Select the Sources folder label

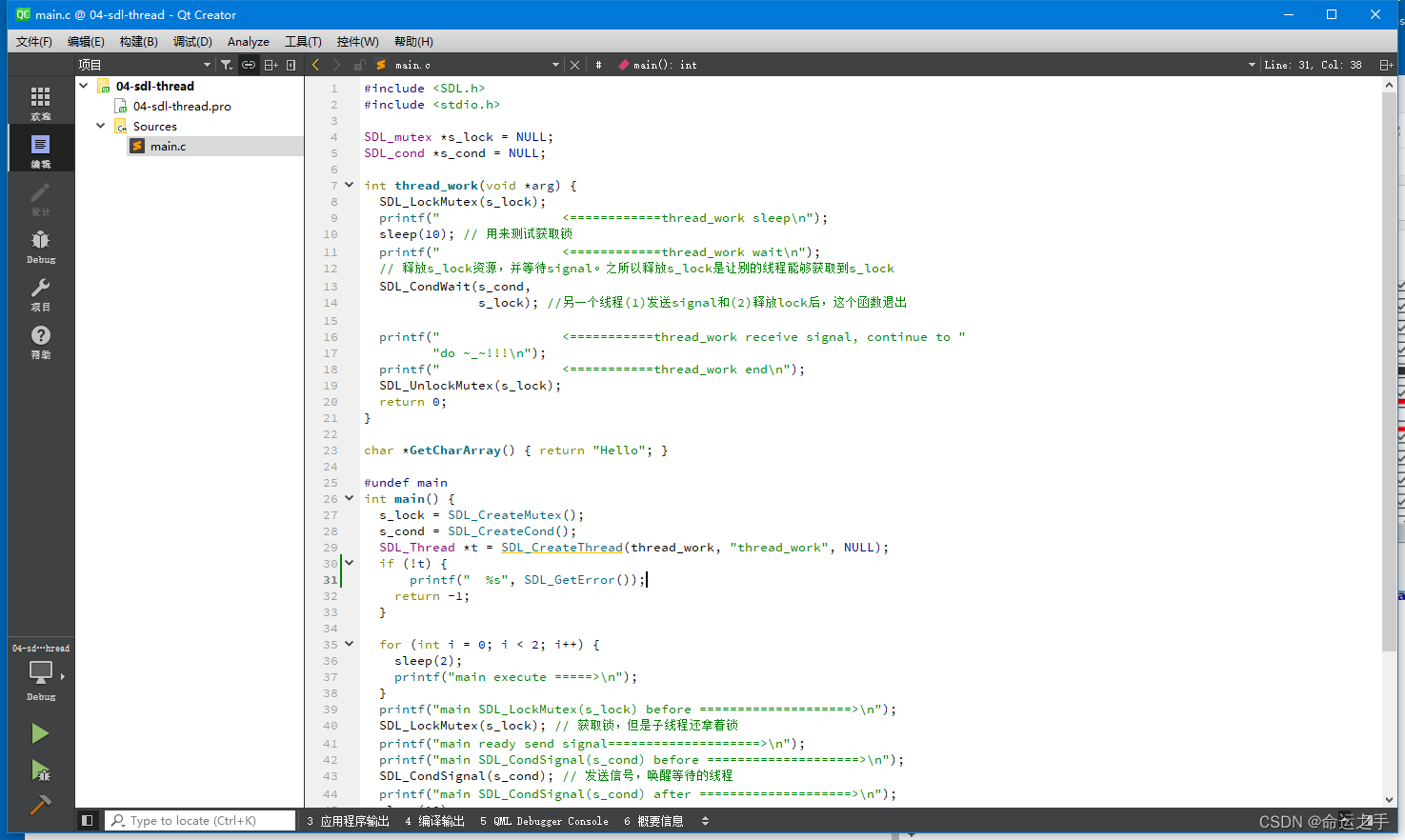click(x=155, y=126)
